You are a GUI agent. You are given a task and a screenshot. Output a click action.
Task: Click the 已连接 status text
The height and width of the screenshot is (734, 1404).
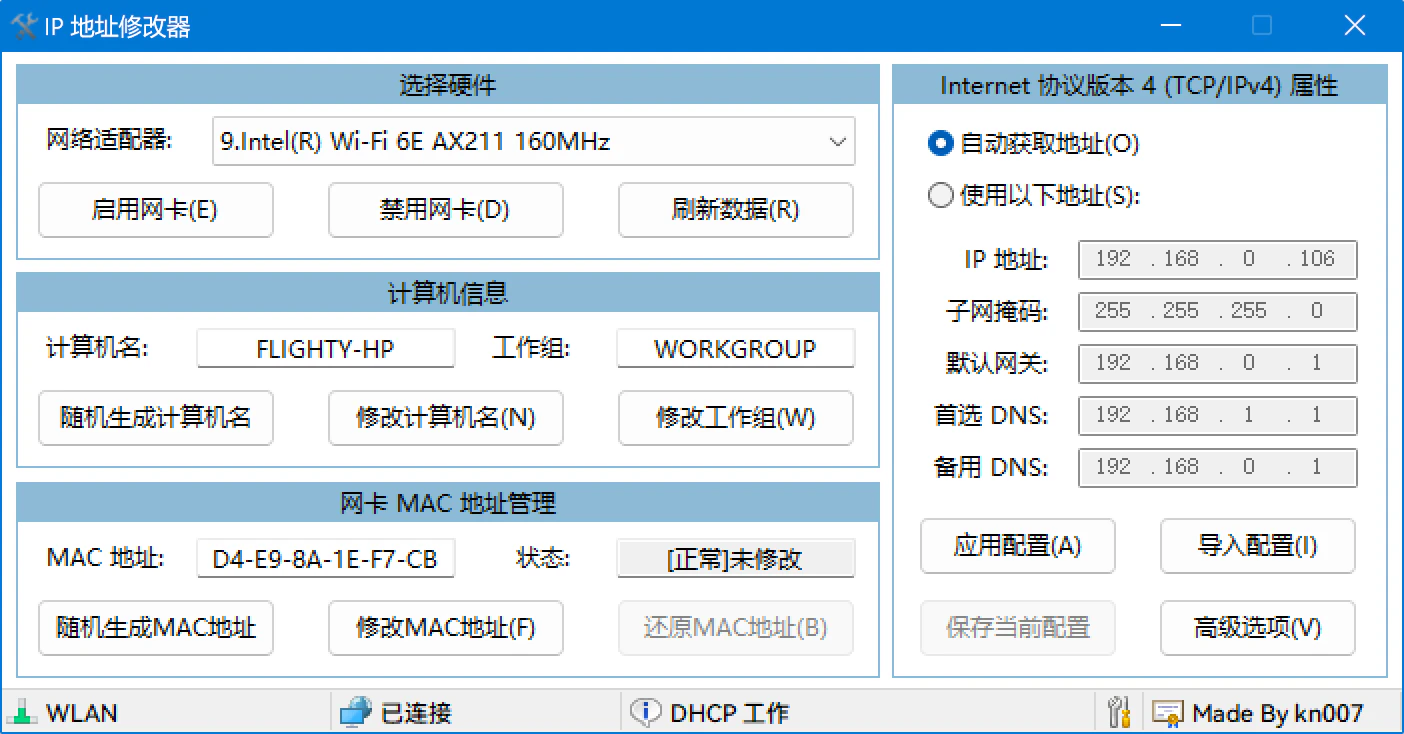[417, 714]
